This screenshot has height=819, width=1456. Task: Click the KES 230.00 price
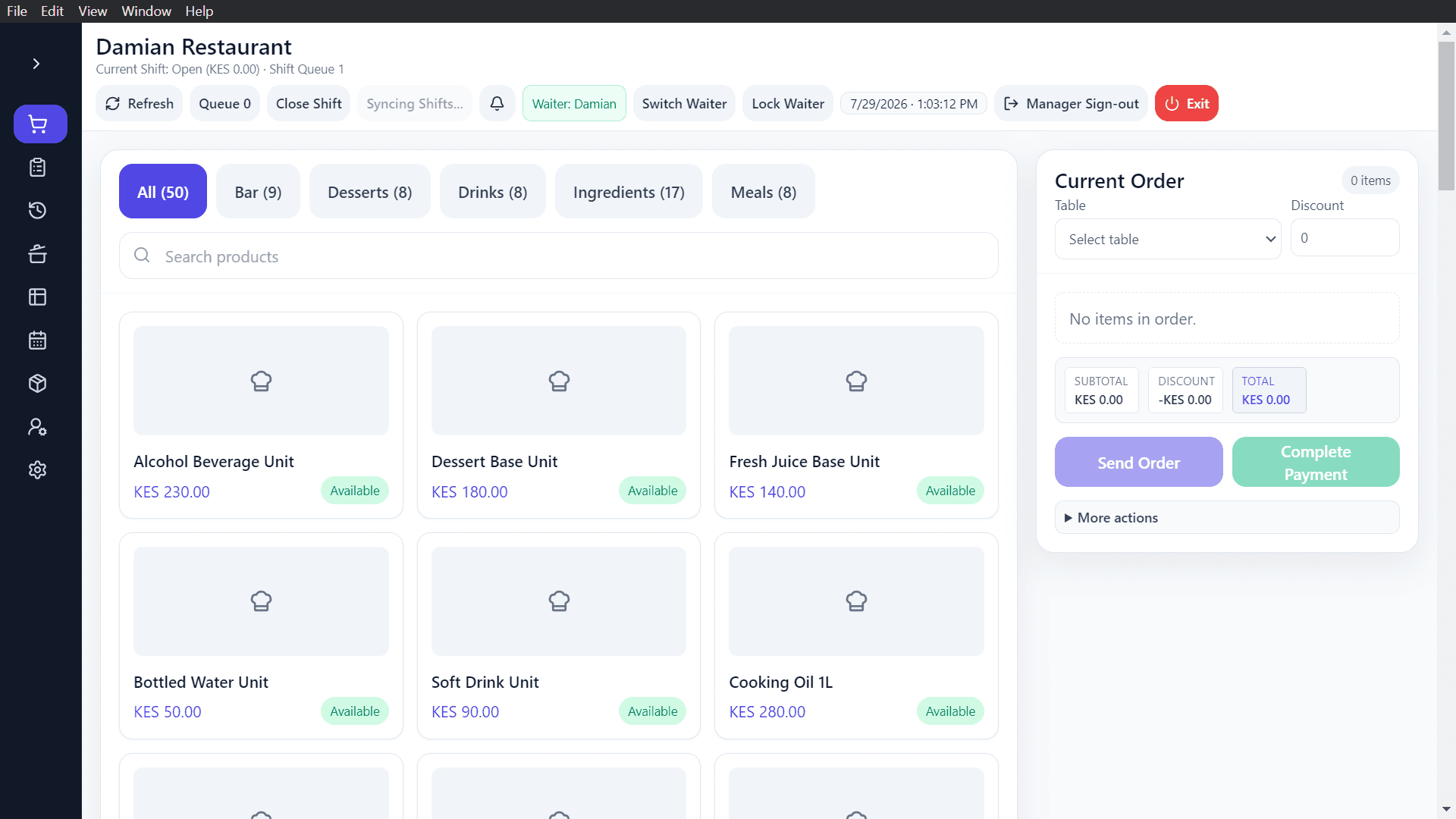point(171,491)
